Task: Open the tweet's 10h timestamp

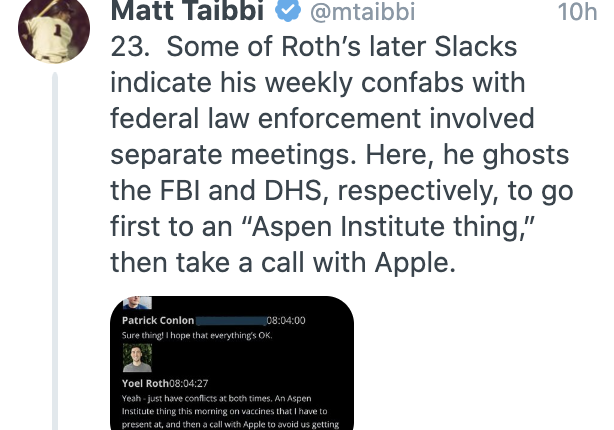Action: pos(577,12)
